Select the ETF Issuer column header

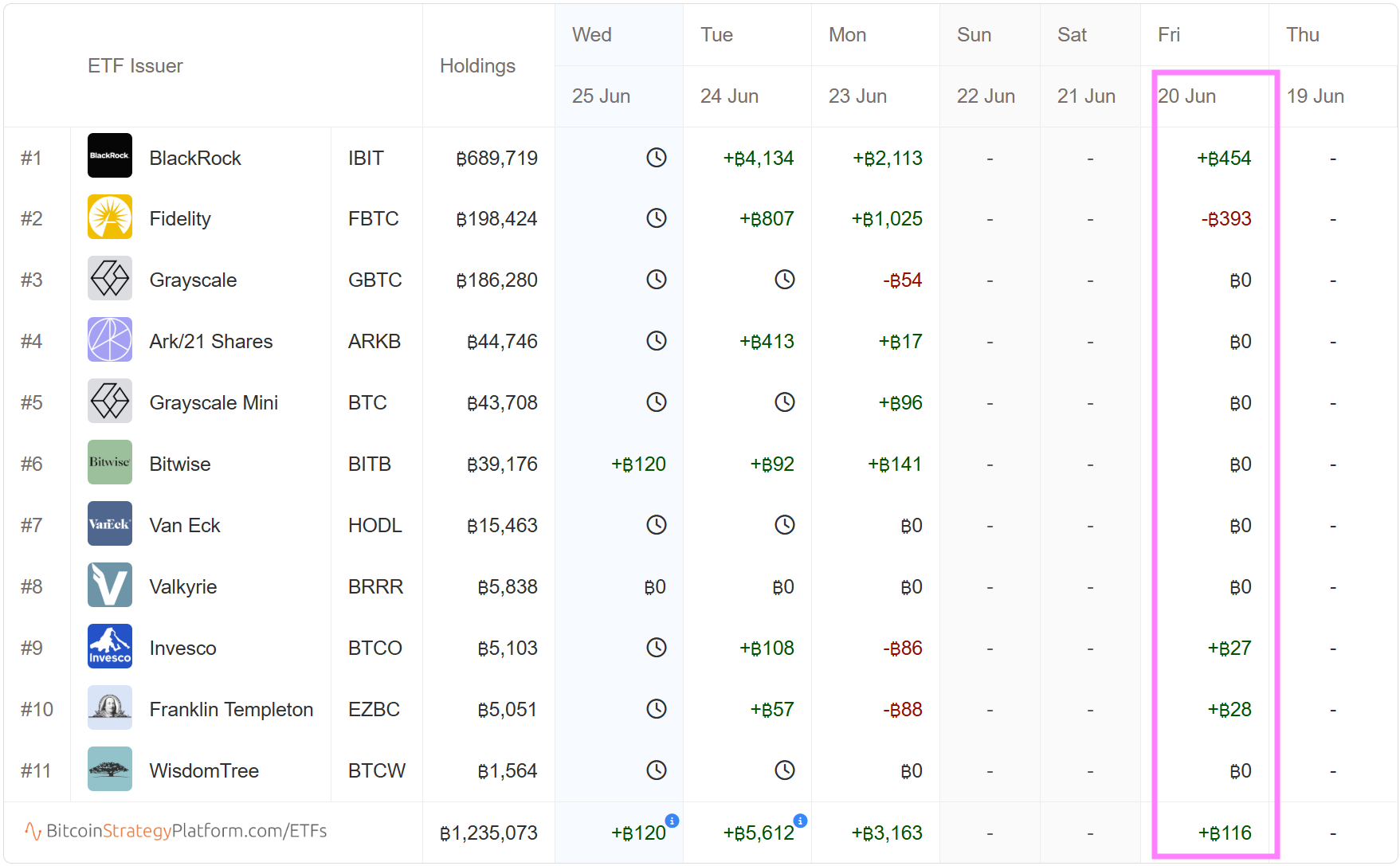click(x=135, y=66)
